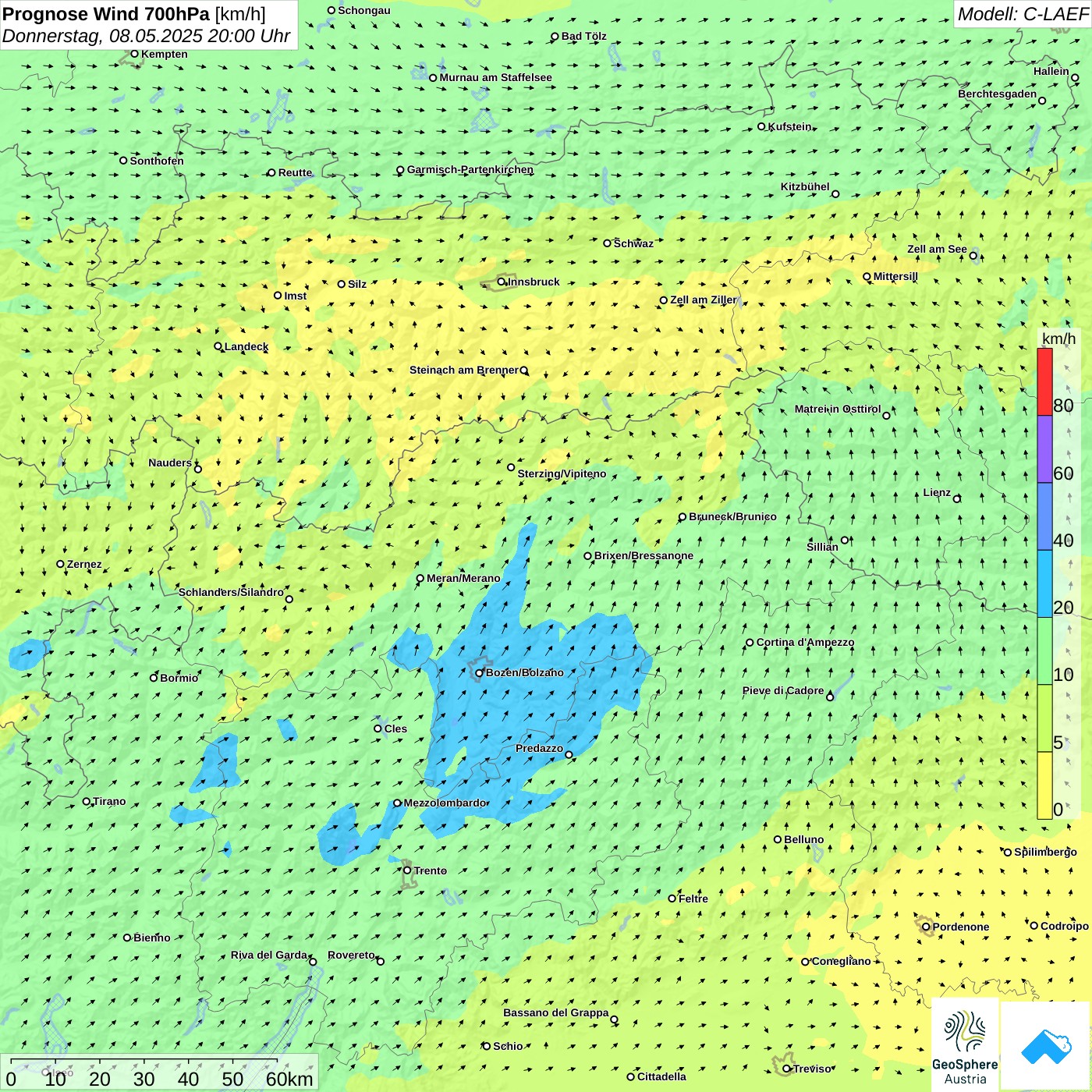Click the Schlanders/Silandro label
The width and height of the screenshot is (1092, 1092).
pos(231,592)
